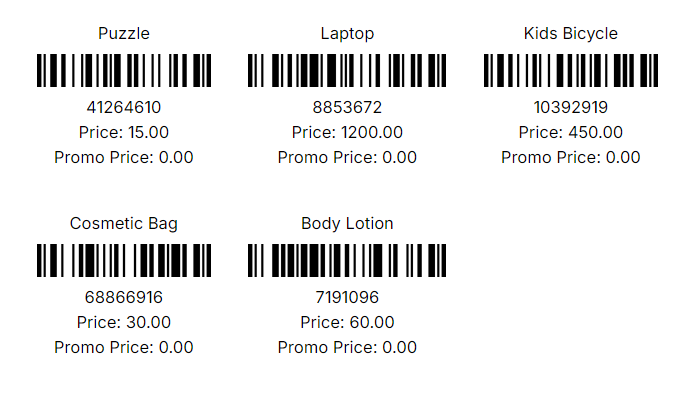Click barcode number 10392919
691x417 pixels.
point(571,107)
